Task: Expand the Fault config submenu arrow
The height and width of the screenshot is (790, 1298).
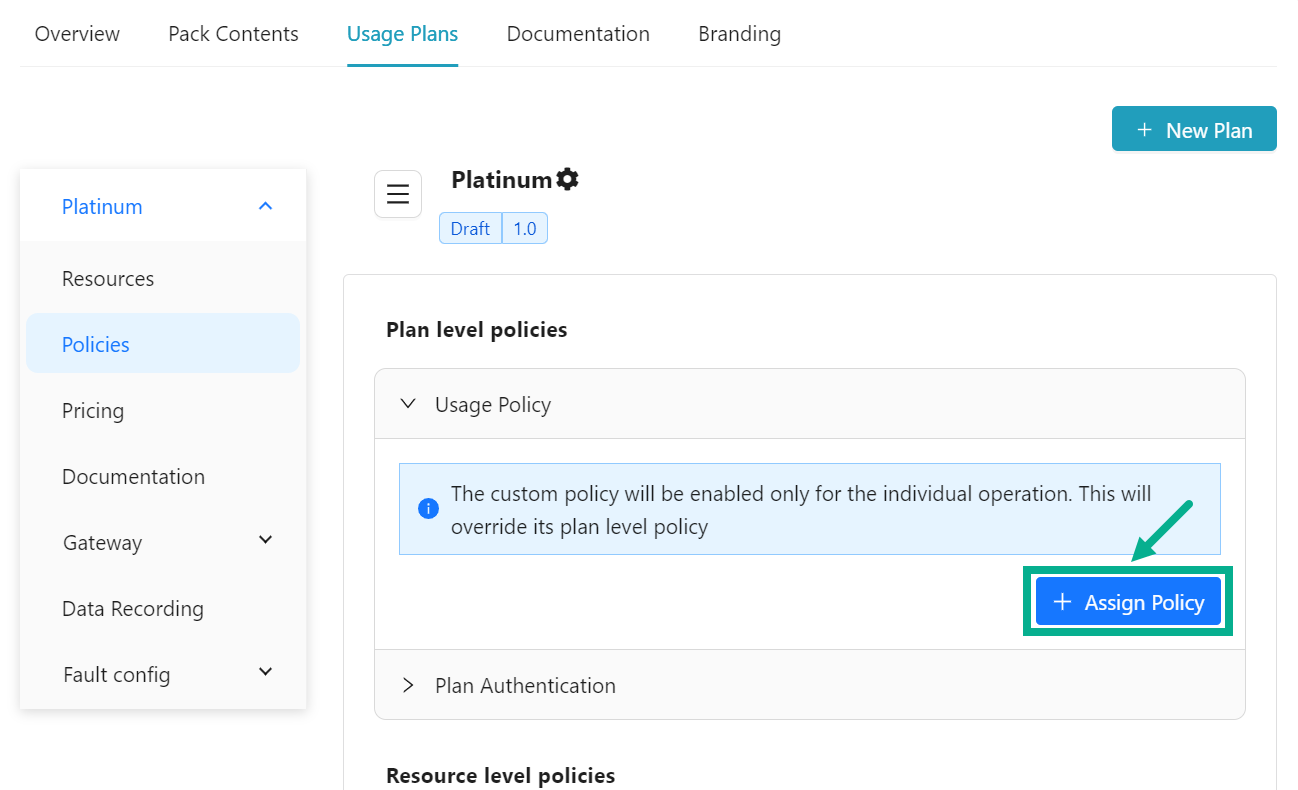Action: pyautogui.click(x=265, y=673)
